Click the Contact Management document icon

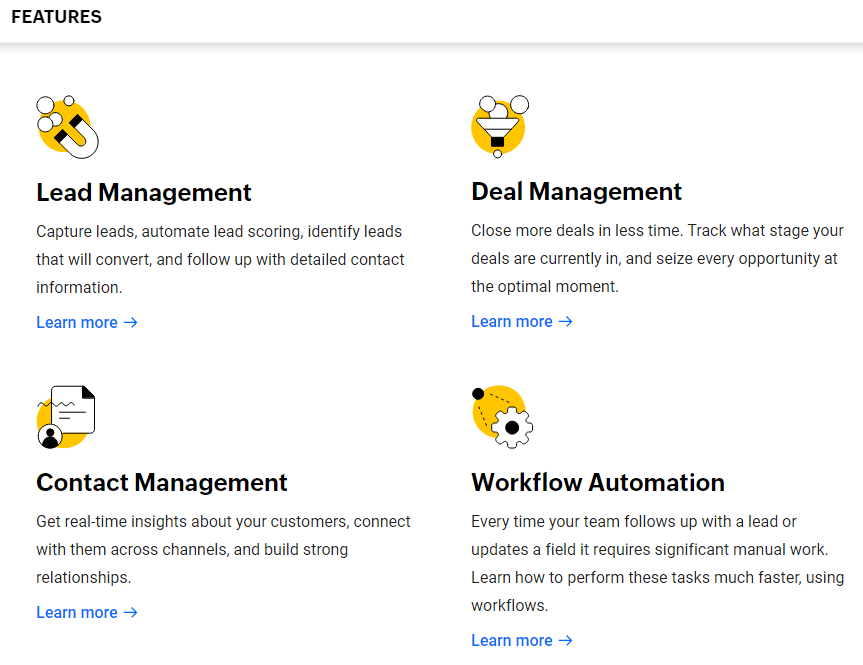tap(66, 416)
